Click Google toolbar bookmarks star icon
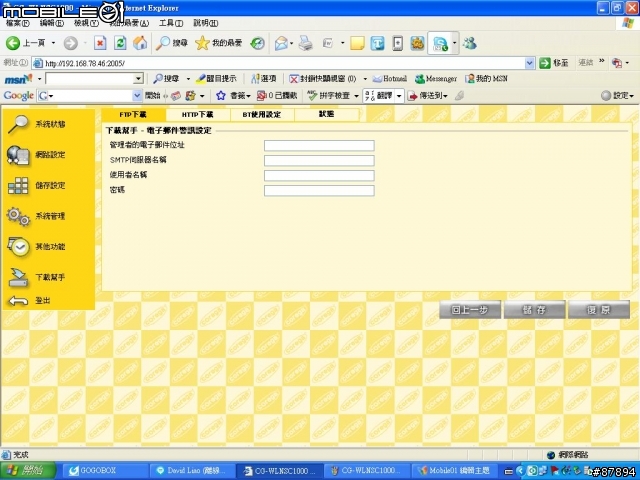Image resolution: width=640 pixels, height=480 pixels. [x=221, y=96]
